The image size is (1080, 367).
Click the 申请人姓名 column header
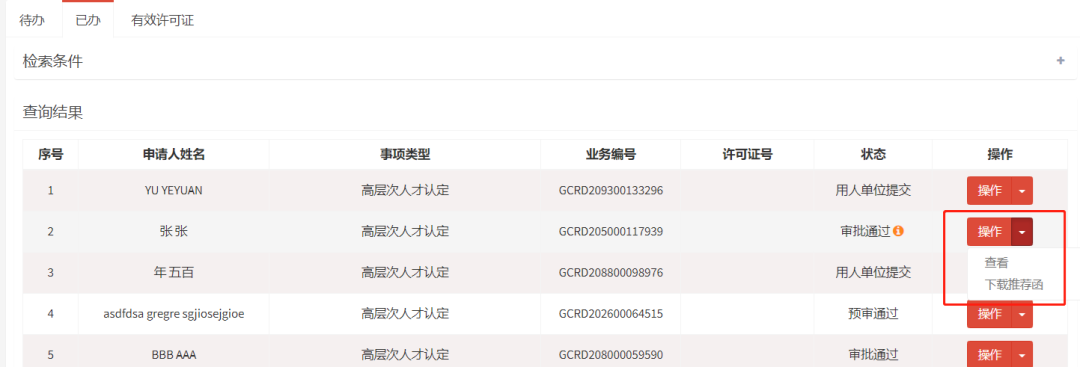[x=174, y=154]
